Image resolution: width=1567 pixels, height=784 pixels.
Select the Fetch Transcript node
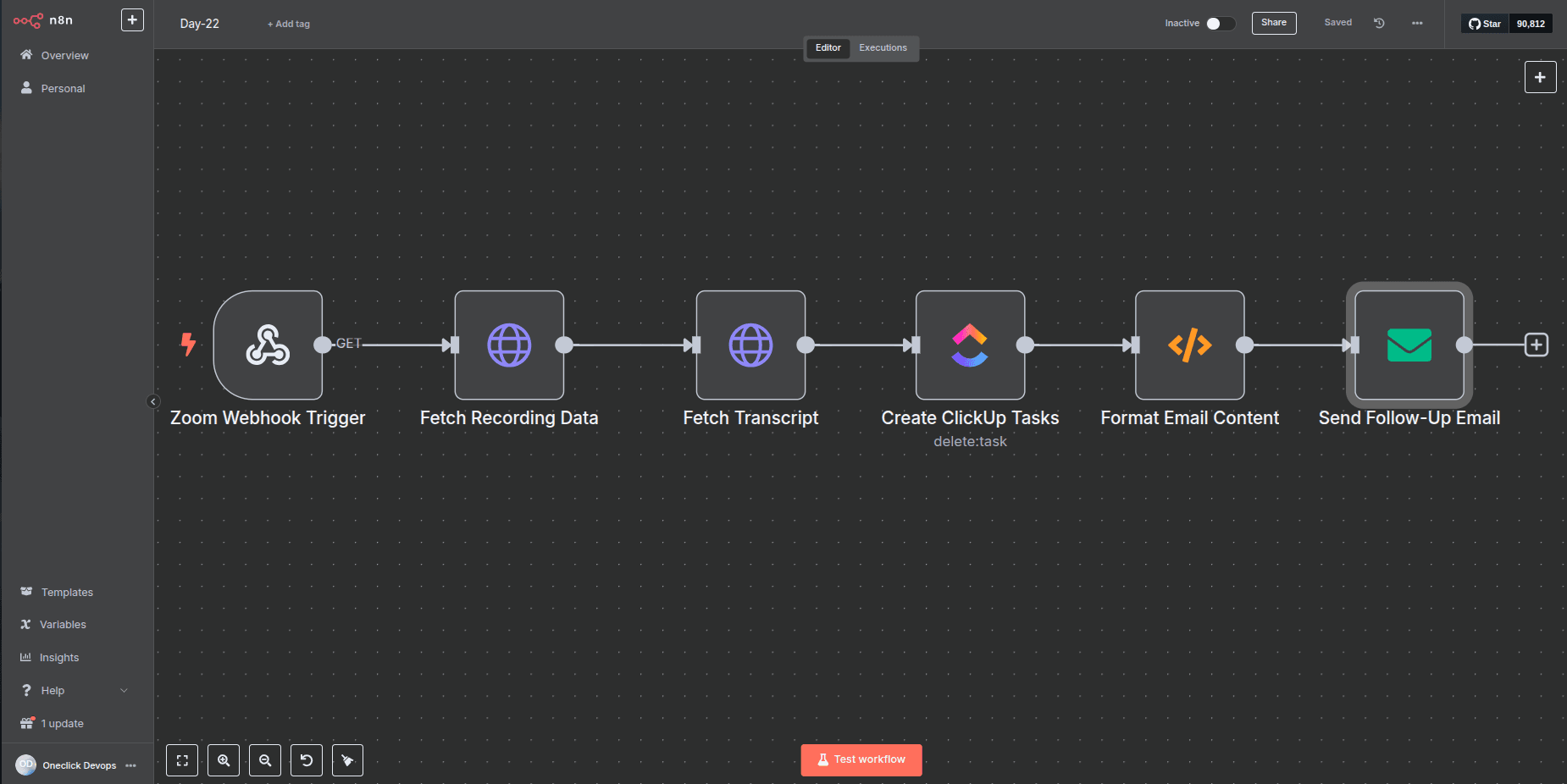(x=750, y=345)
